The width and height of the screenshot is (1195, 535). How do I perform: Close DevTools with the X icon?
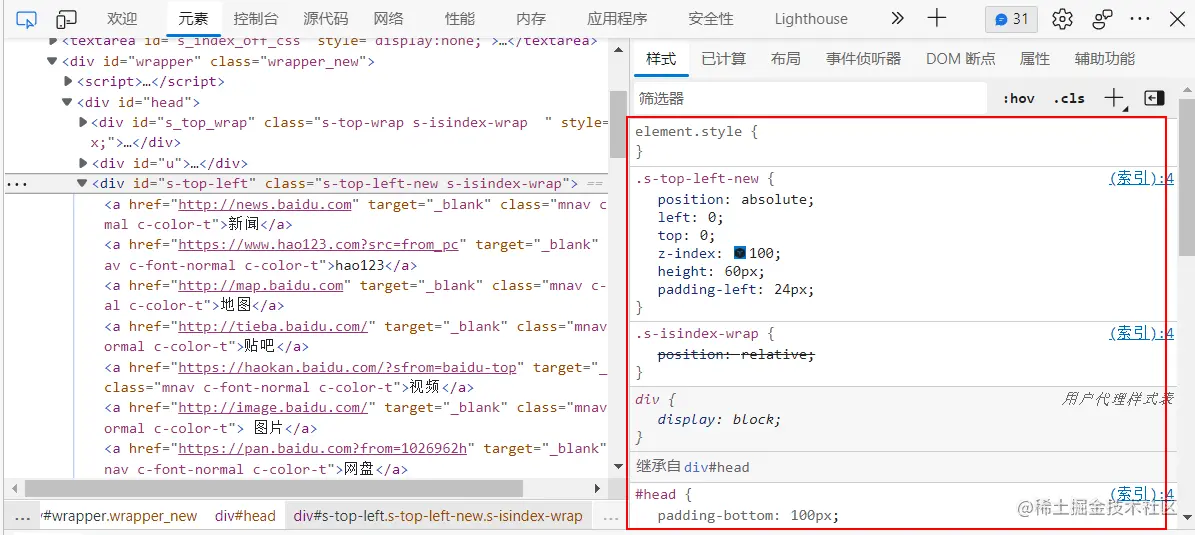[x=1177, y=19]
